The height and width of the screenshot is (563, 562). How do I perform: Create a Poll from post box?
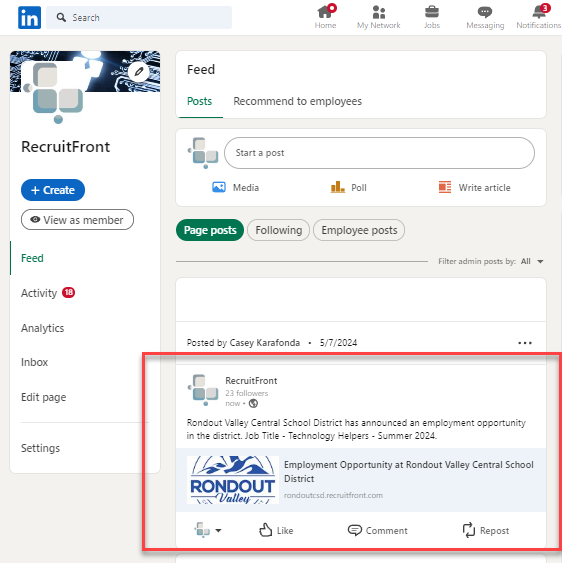(x=348, y=187)
